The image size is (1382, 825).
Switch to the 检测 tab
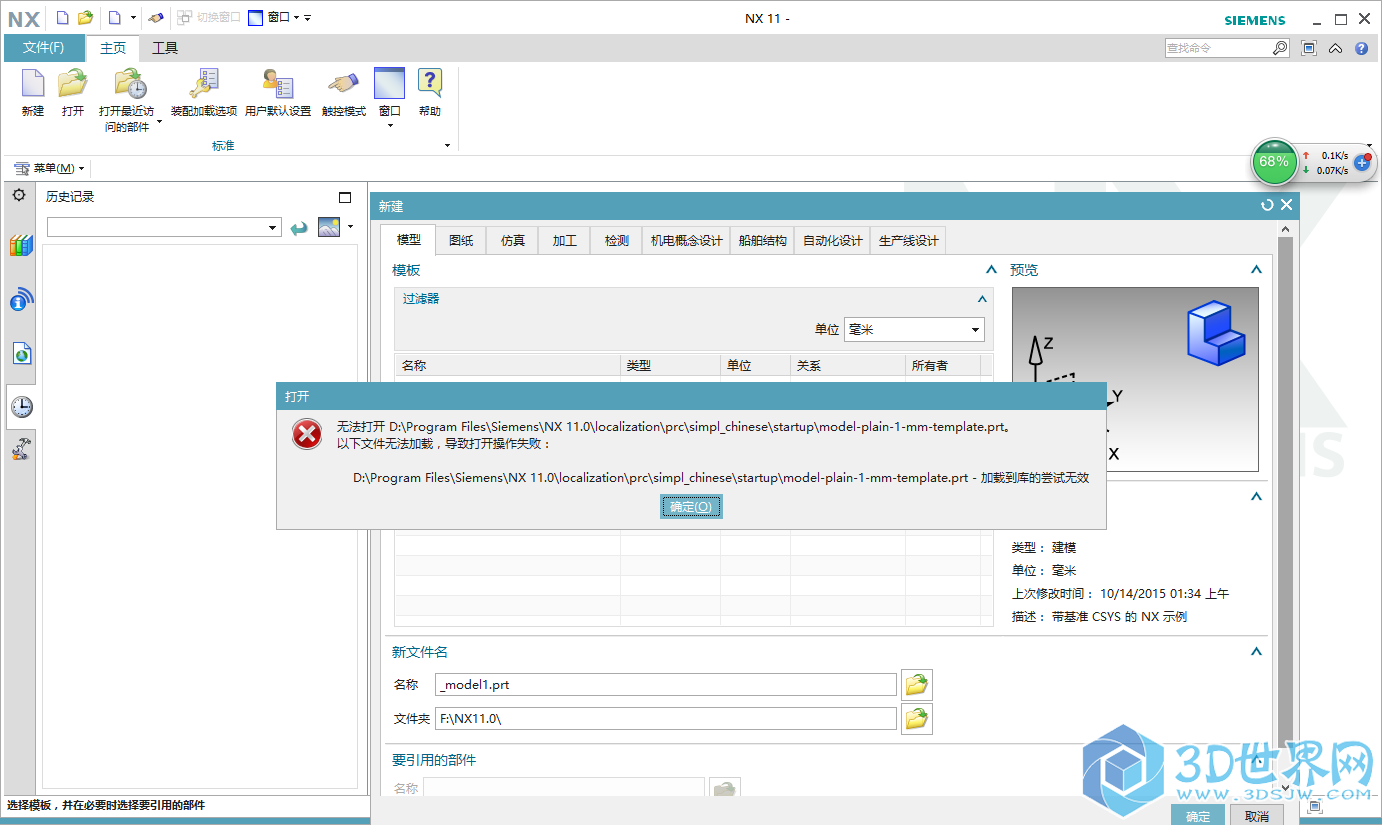[617, 240]
